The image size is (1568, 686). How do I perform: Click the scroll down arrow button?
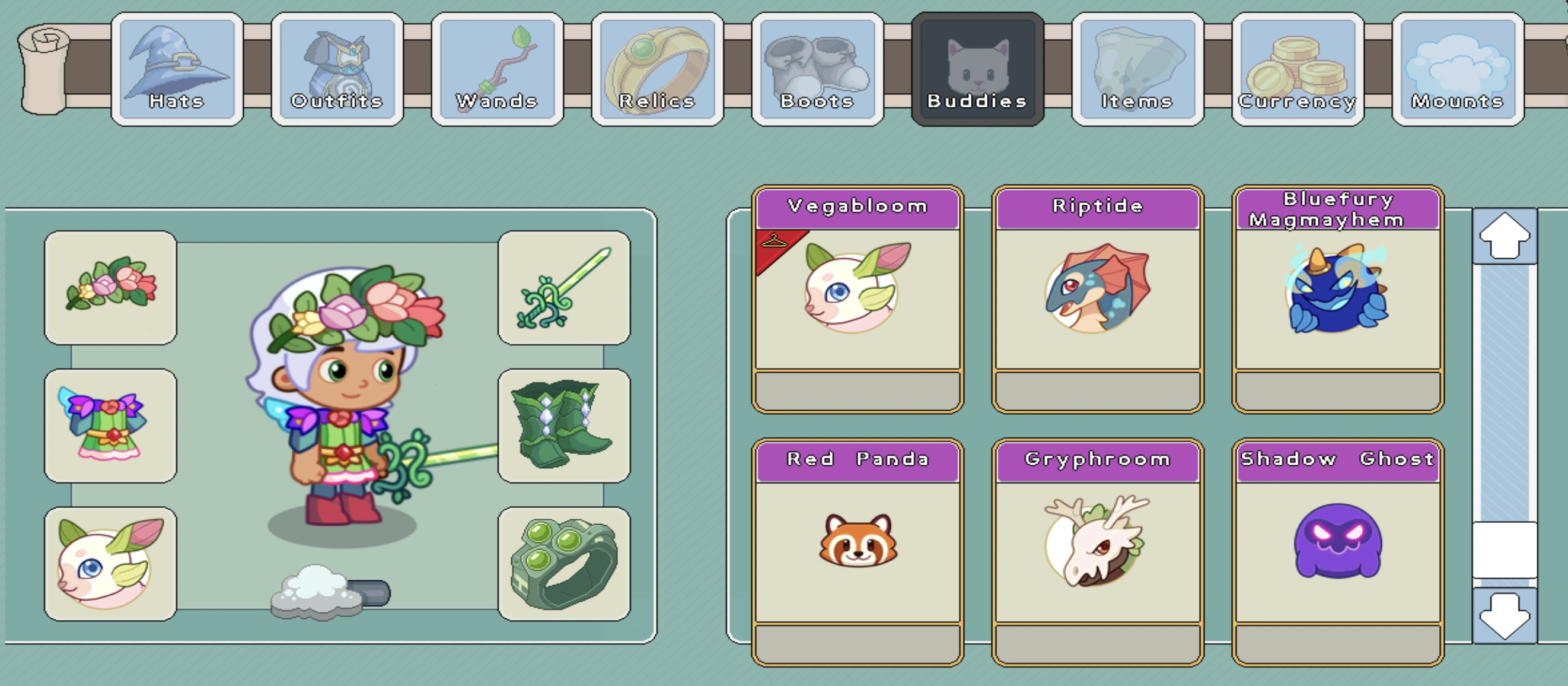(x=1505, y=615)
